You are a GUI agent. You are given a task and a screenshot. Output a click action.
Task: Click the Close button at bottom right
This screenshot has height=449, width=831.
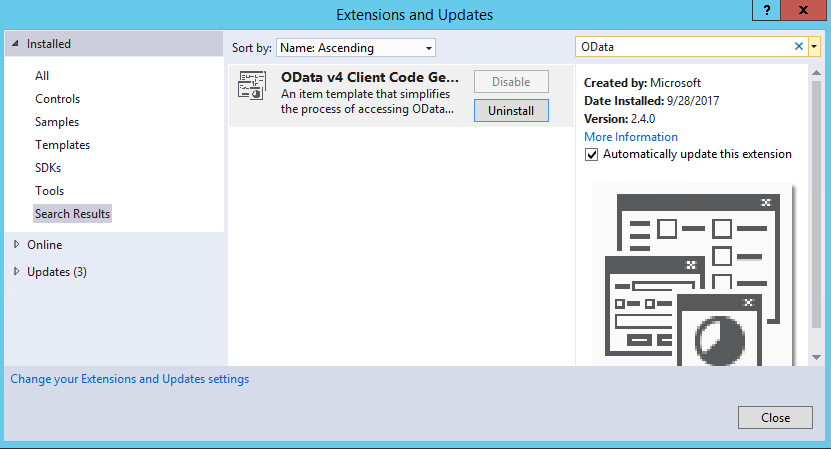click(775, 418)
